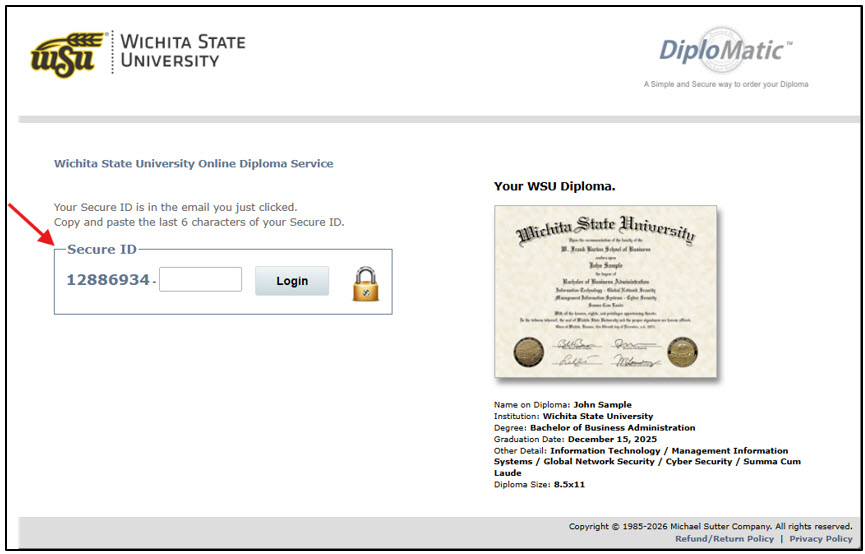Click the DiploMatic logo

point(725,50)
